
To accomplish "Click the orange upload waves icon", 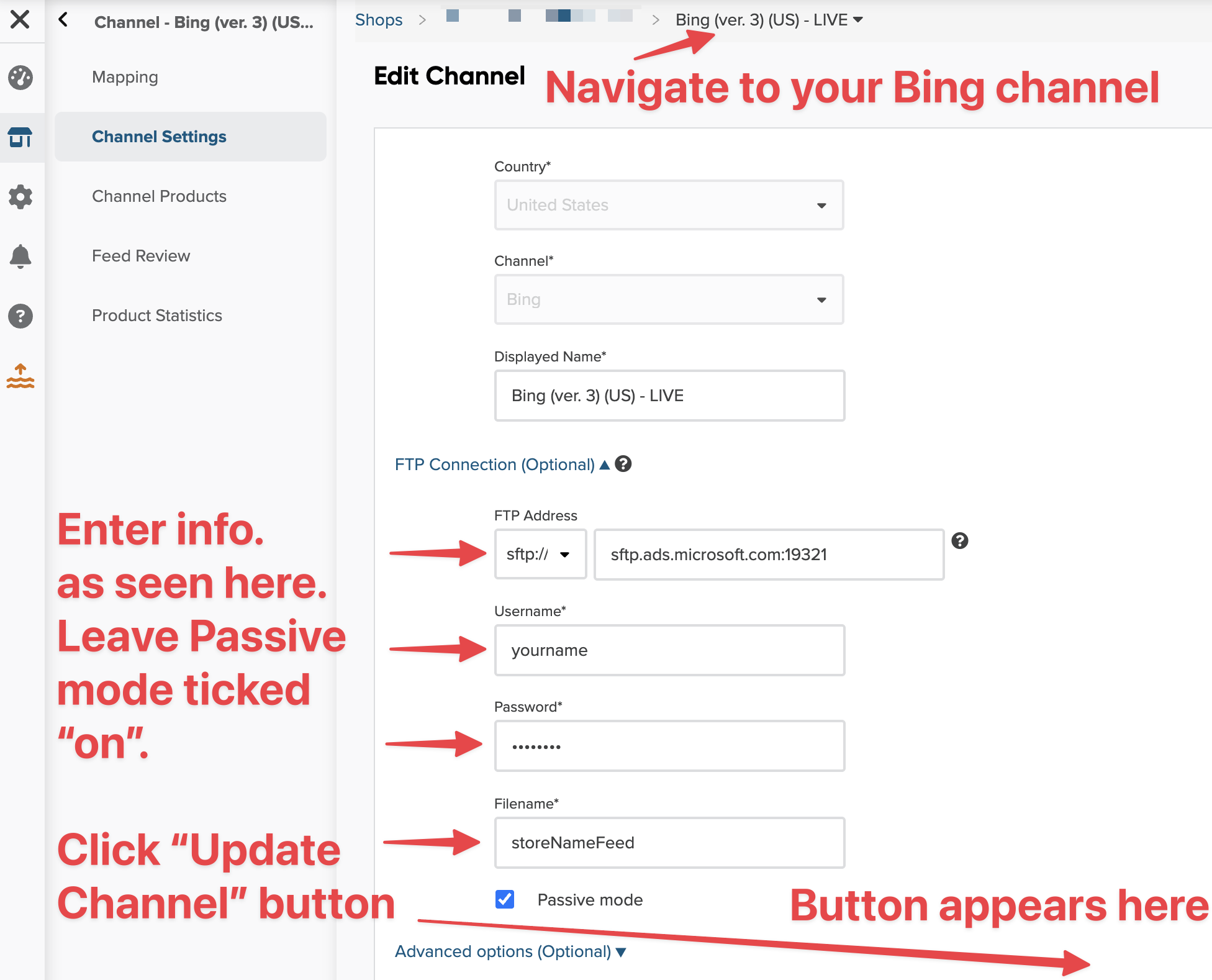I will tap(20, 376).
